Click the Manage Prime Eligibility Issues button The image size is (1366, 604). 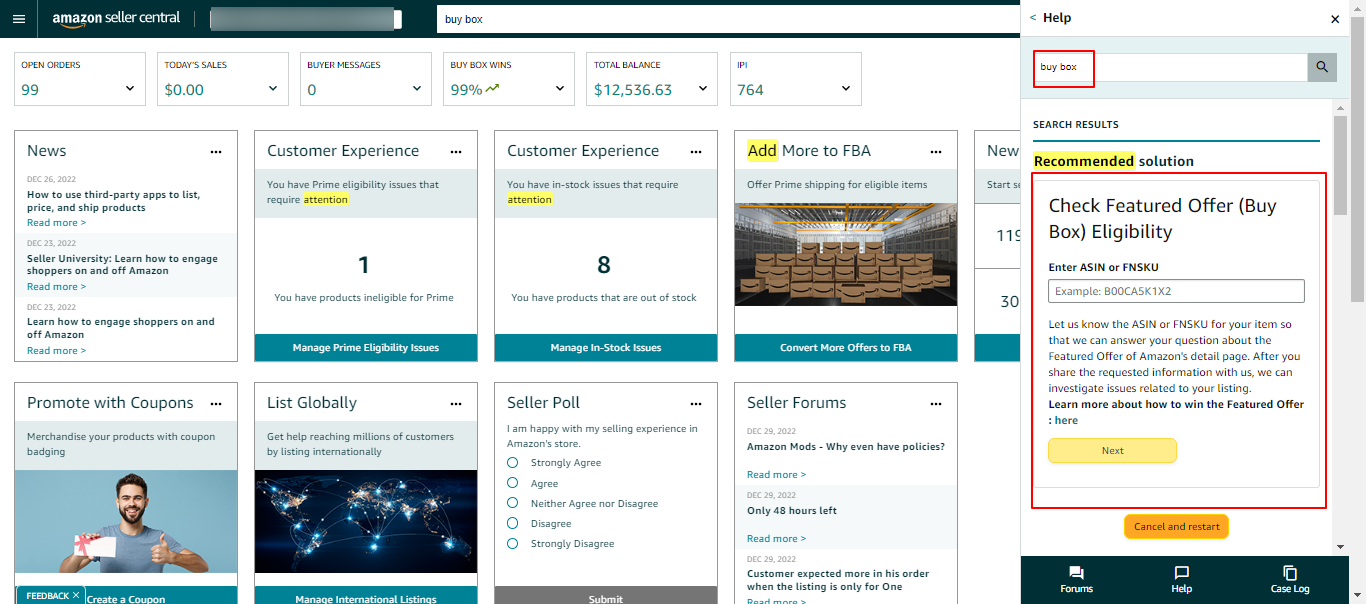pos(365,348)
